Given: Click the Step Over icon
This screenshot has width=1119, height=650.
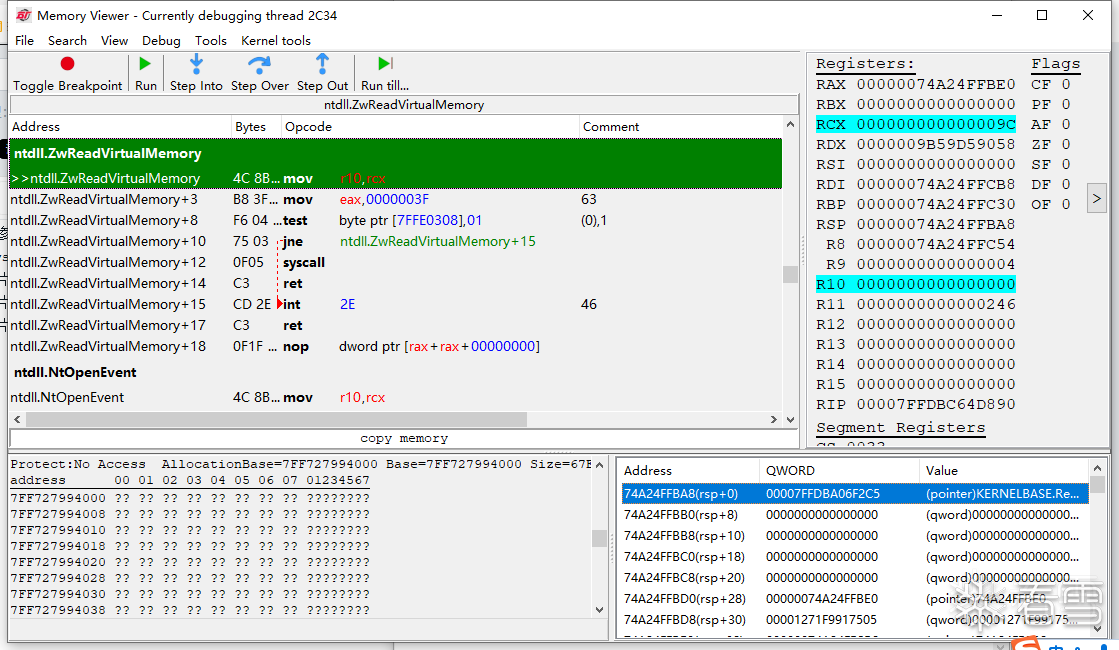Looking at the screenshot, I should (x=259, y=64).
